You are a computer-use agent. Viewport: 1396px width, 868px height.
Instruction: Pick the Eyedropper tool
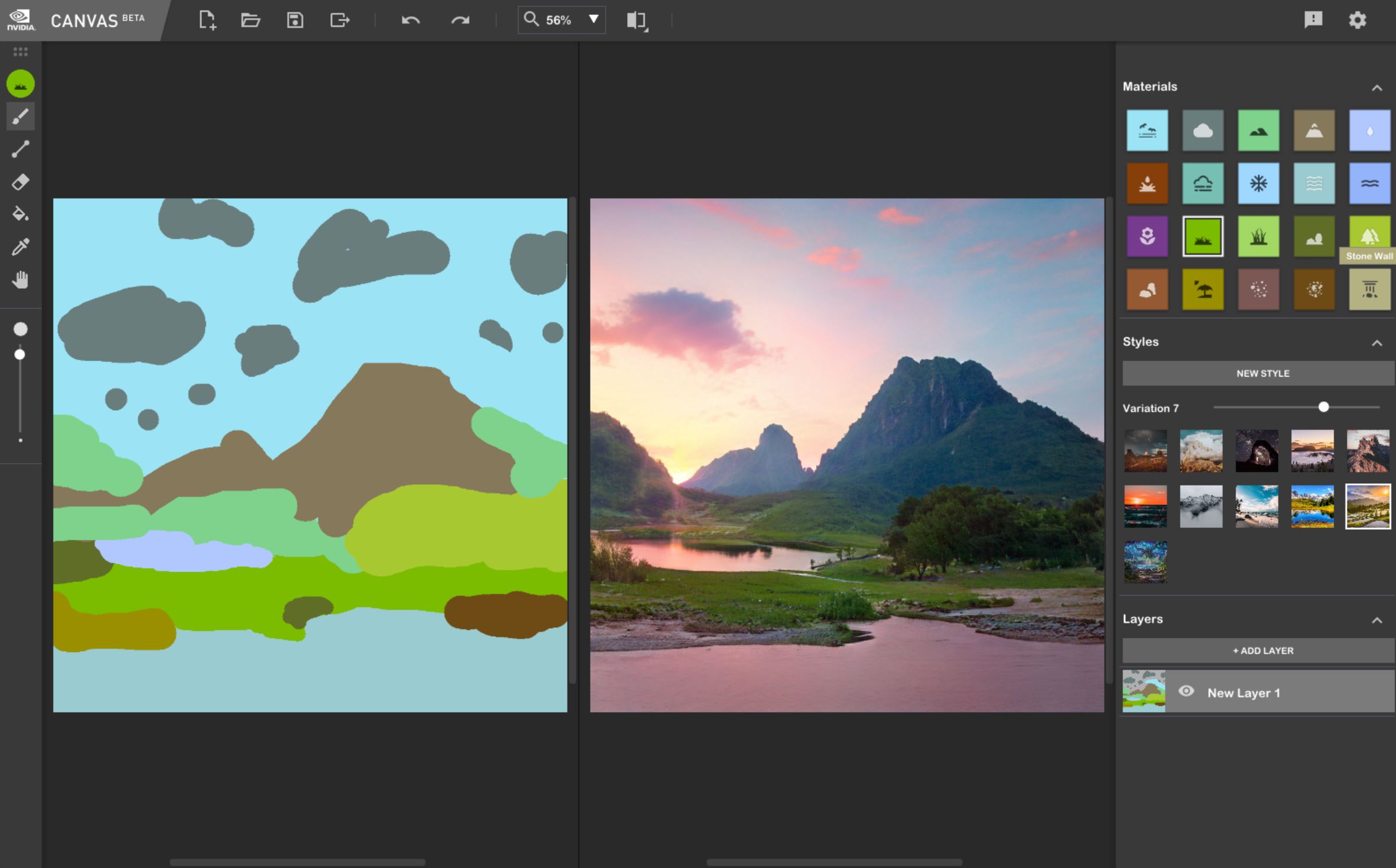tap(20, 247)
